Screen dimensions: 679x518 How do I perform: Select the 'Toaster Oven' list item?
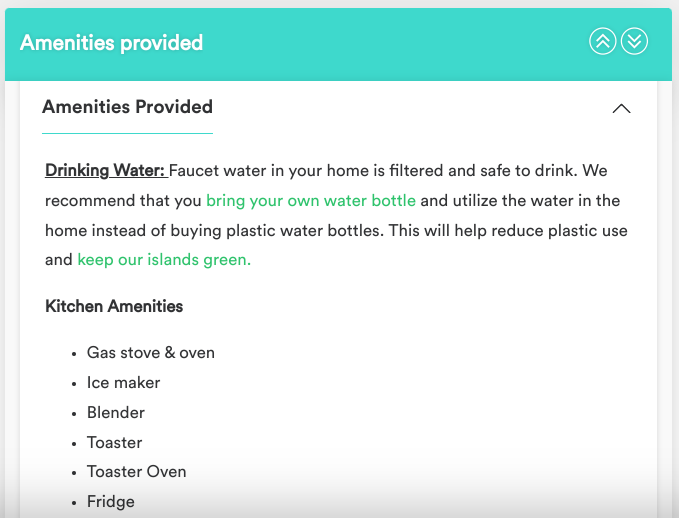136,471
